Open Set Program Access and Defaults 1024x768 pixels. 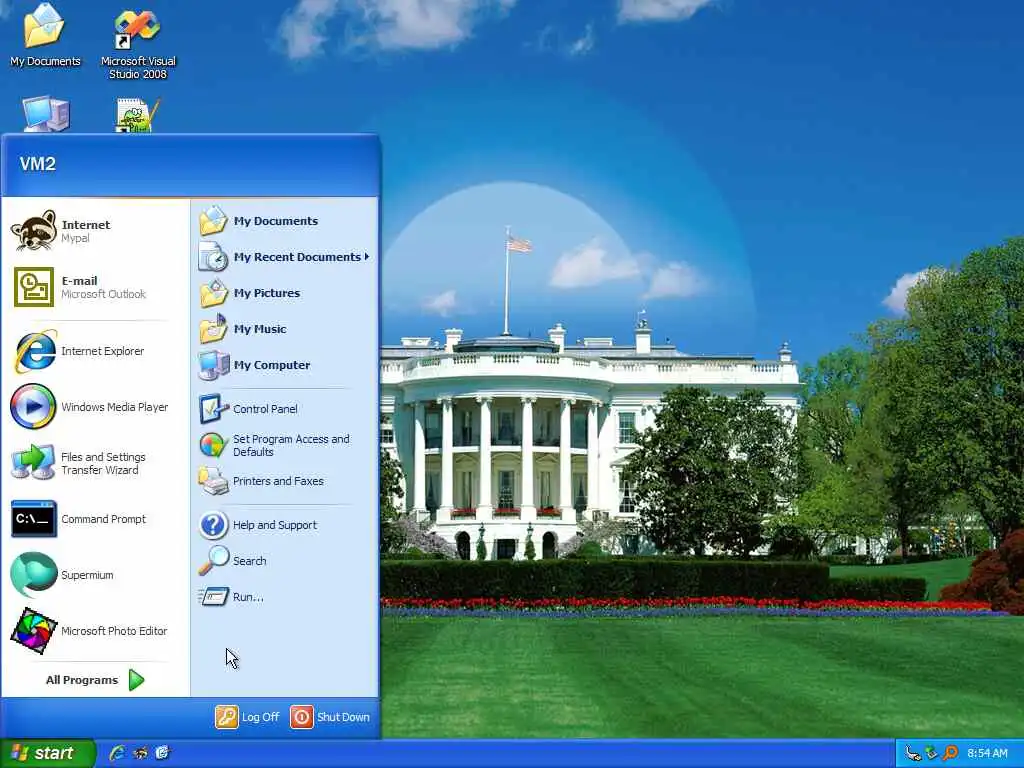[x=284, y=445]
